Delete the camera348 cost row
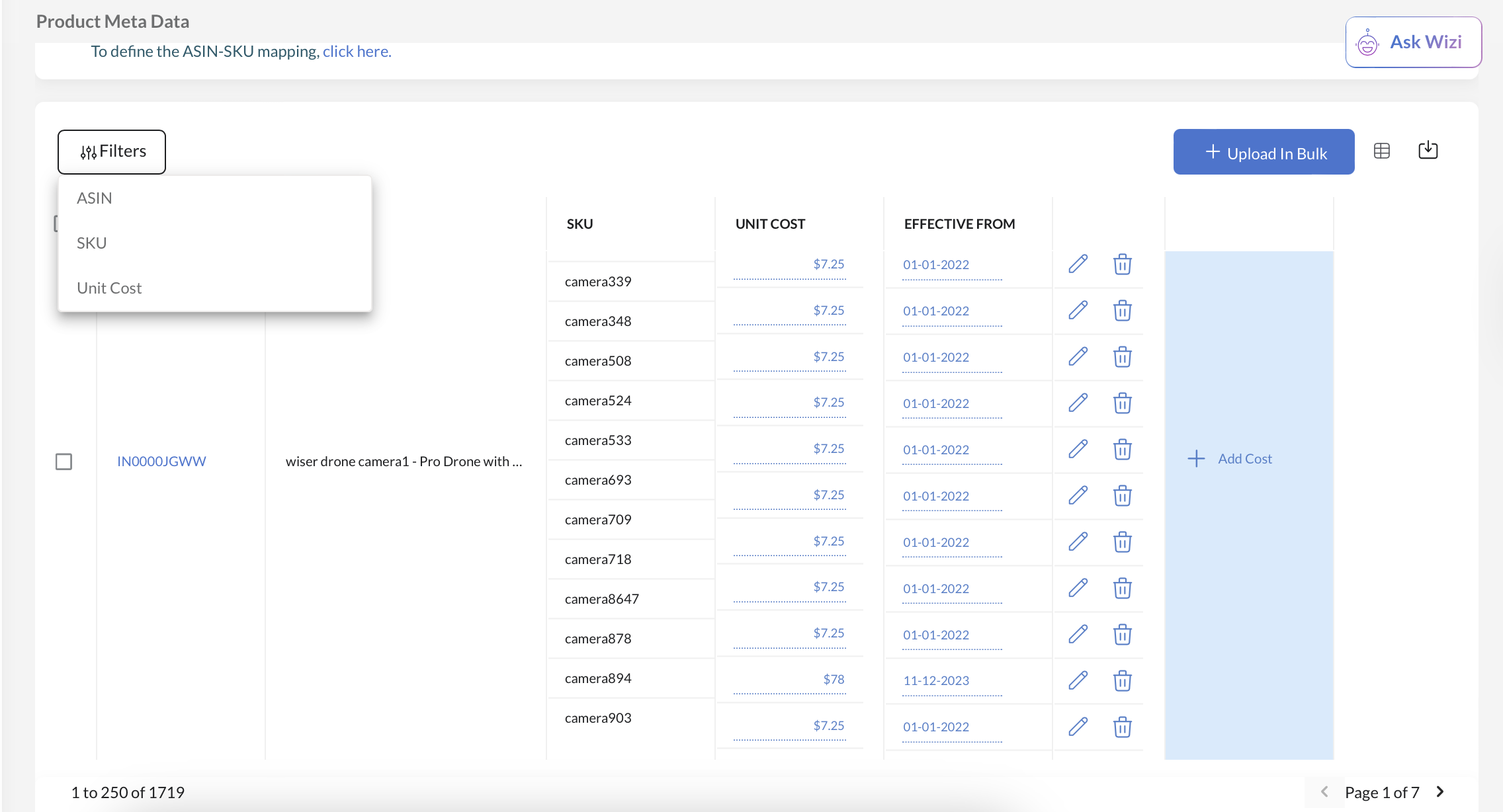 point(1122,310)
